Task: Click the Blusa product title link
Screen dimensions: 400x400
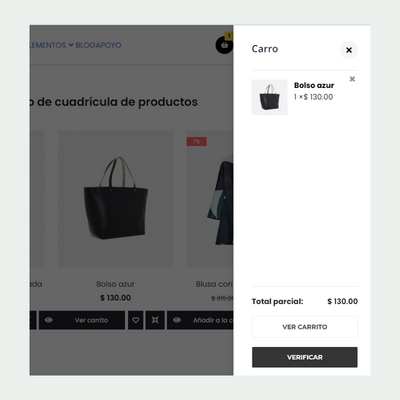Action: (214, 284)
